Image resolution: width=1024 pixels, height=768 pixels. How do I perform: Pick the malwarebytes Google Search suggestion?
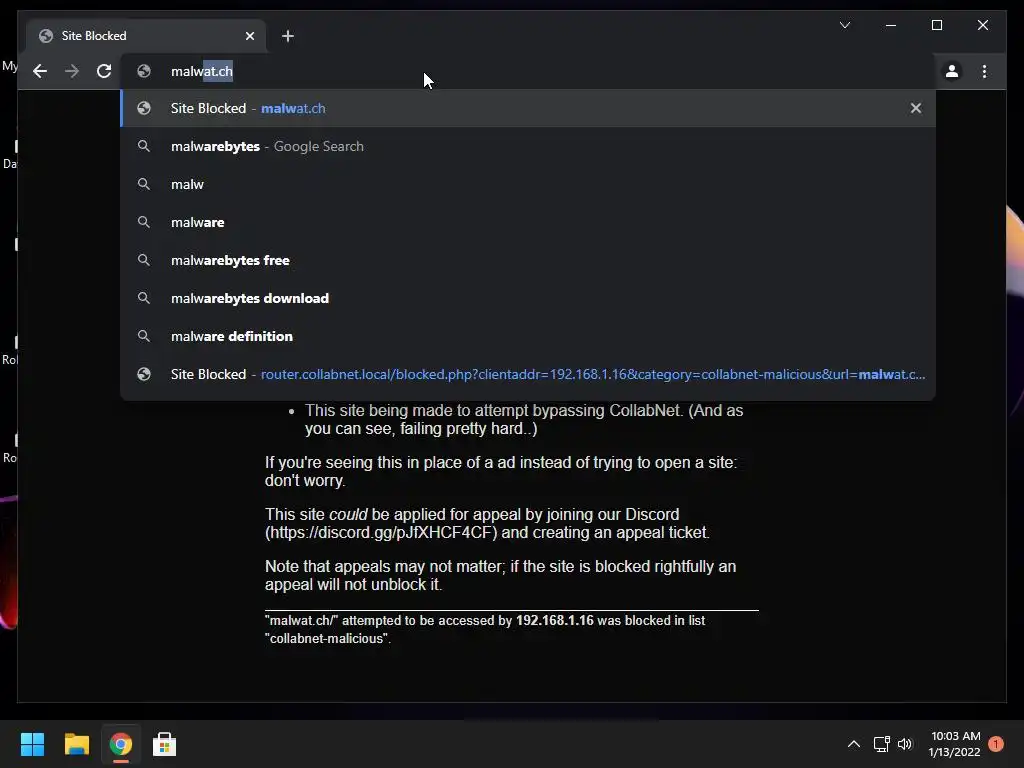528,146
